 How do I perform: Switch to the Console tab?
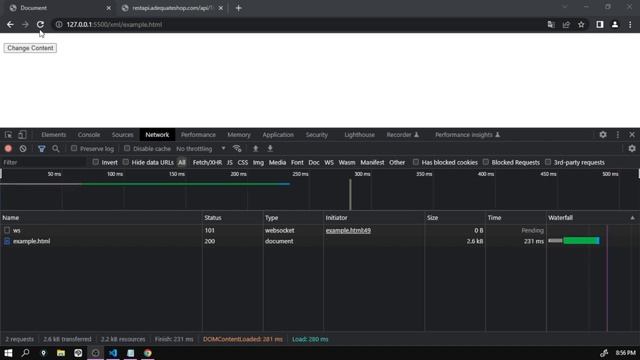(89, 135)
